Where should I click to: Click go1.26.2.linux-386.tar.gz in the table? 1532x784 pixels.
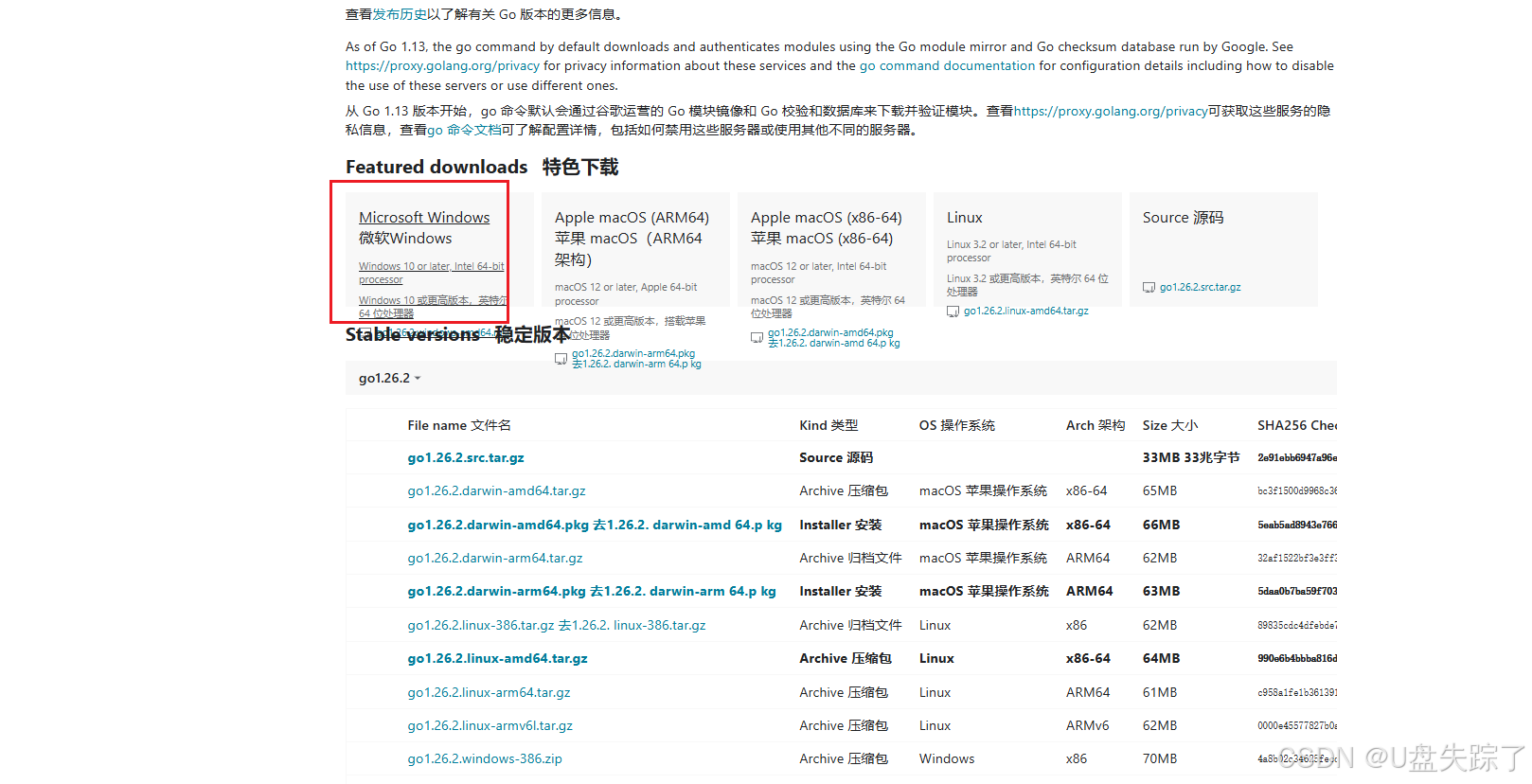(557, 625)
